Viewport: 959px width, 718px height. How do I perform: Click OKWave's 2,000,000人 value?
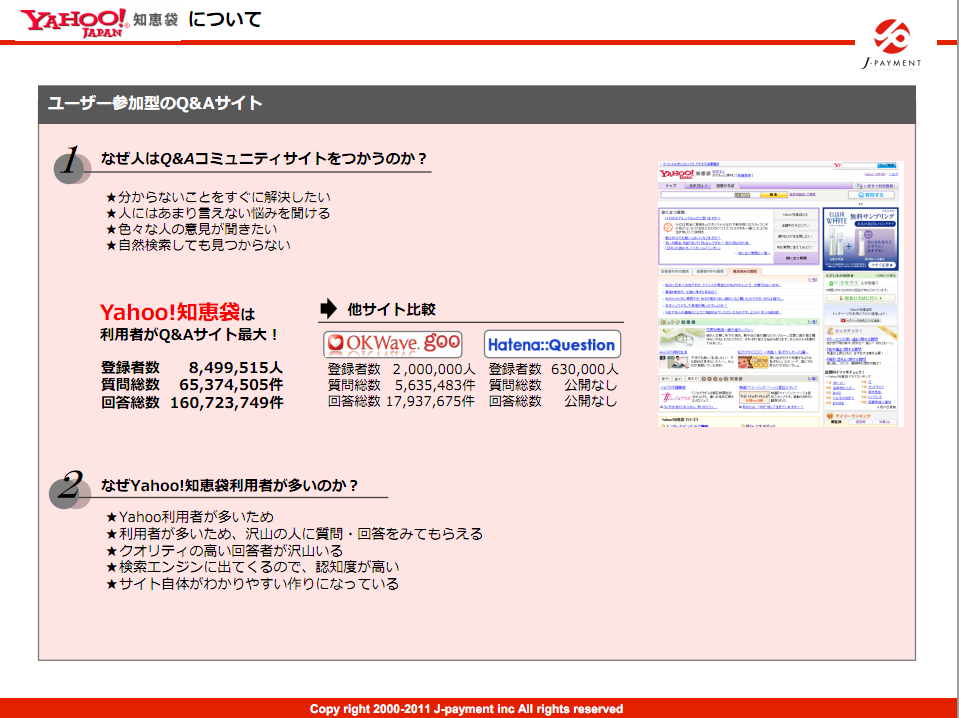click(x=434, y=369)
